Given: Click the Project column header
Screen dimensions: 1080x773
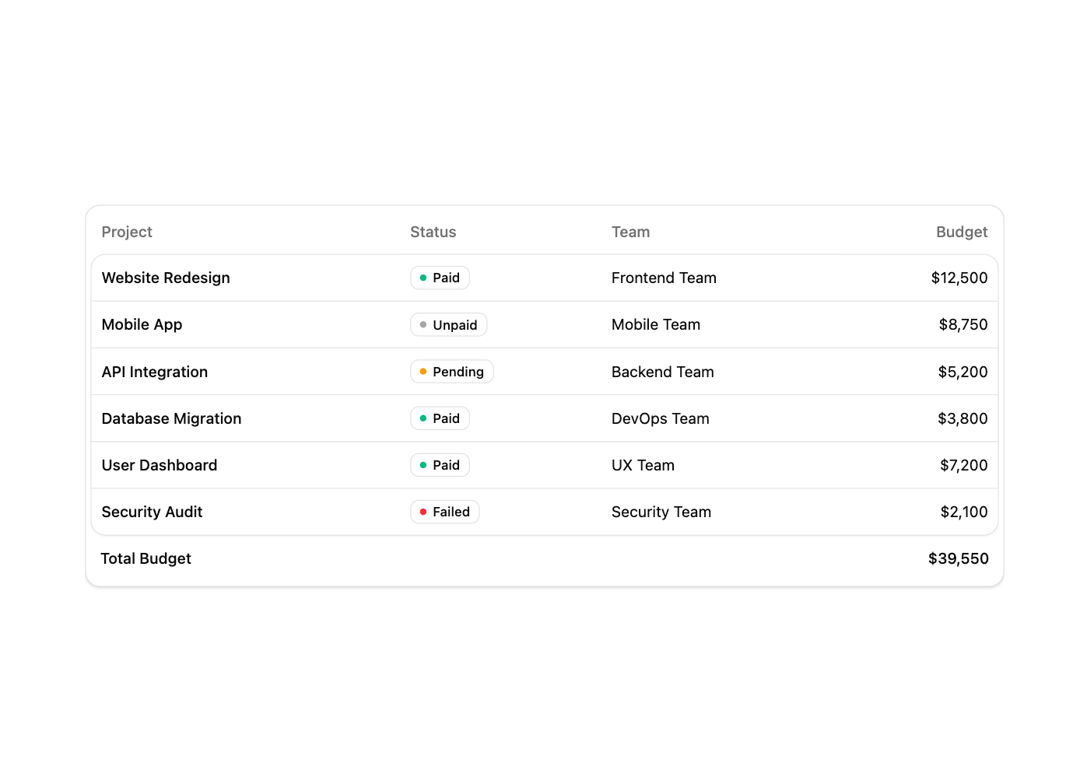Looking at the screenshot, I should click(127, 232).
